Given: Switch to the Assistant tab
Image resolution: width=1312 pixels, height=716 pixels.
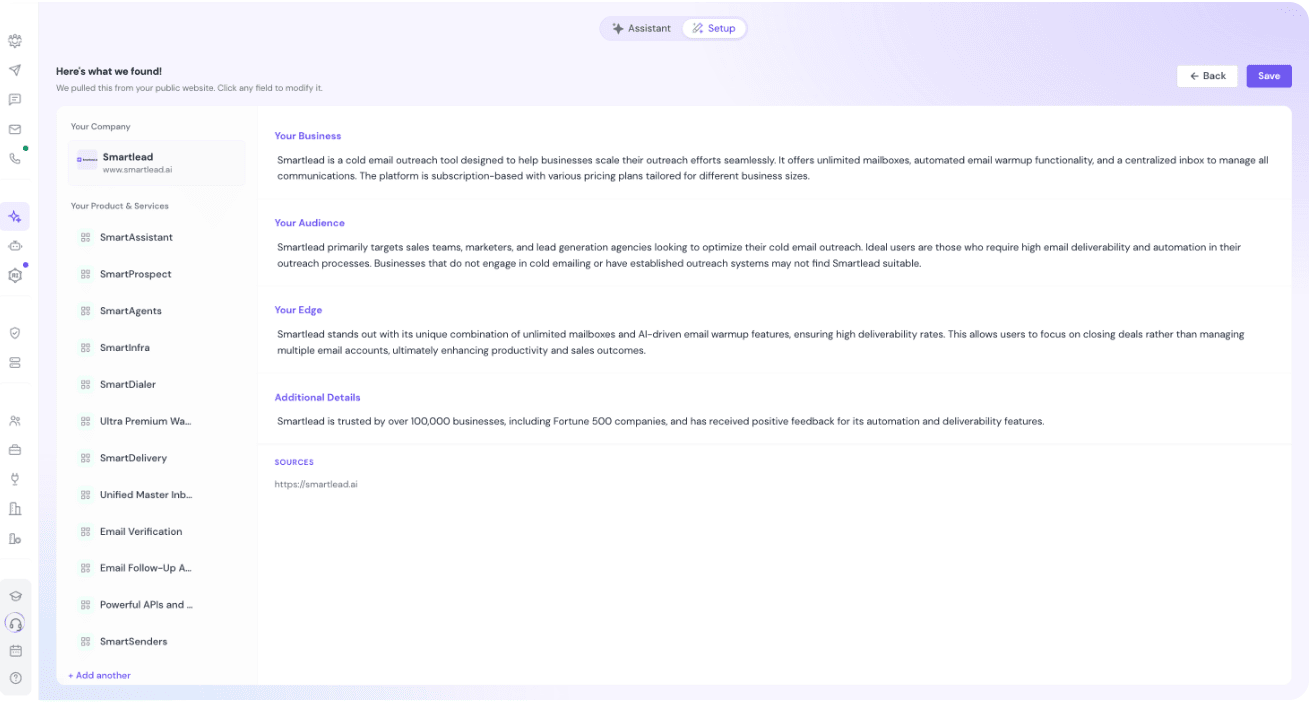Looking at the screenshot, I should pos(641,29).
